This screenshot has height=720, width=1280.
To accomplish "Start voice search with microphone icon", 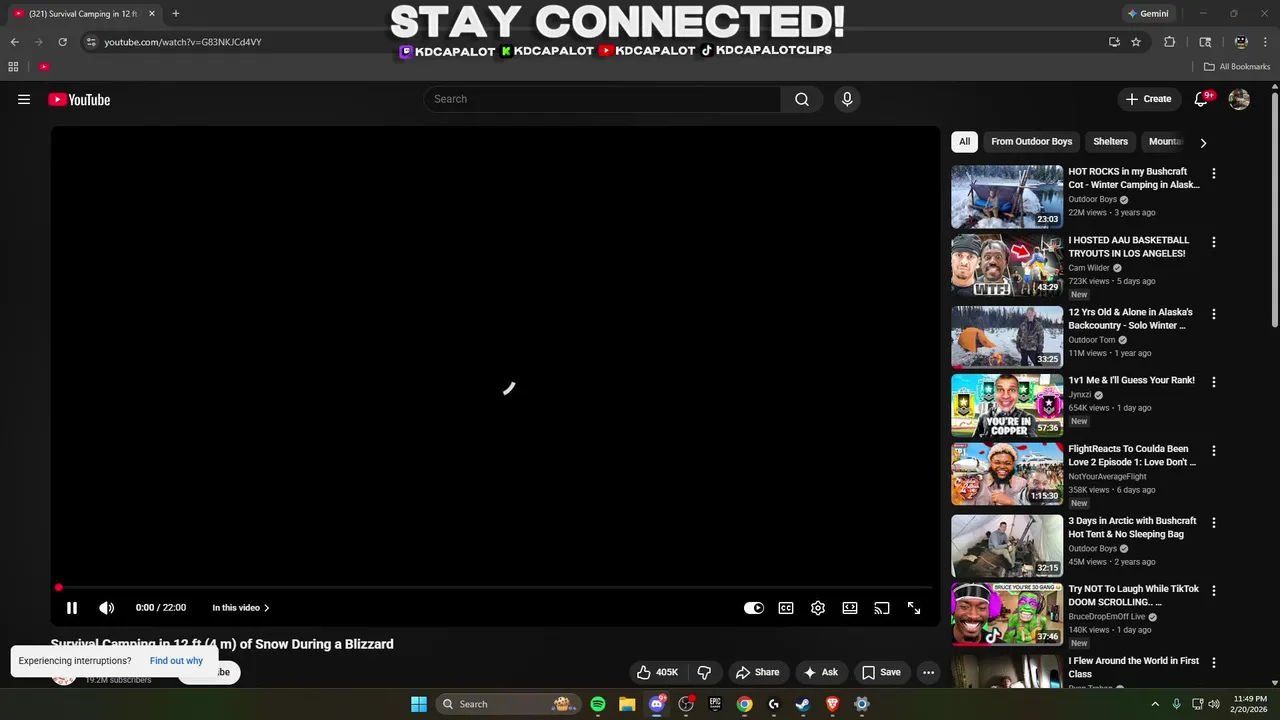I will (x=847, y=99).
